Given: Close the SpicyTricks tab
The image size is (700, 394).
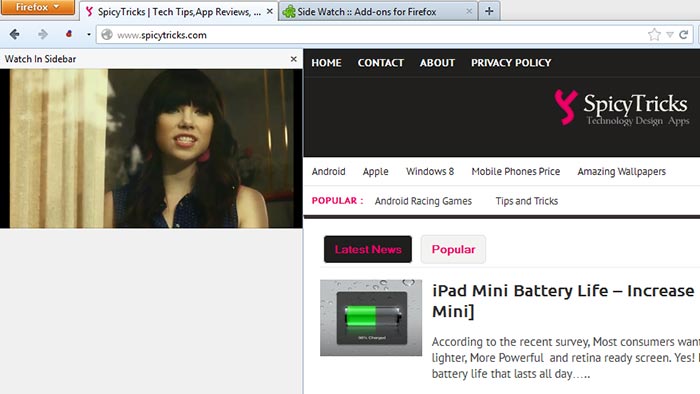Looking at the screenshot, I should (270, 11).
